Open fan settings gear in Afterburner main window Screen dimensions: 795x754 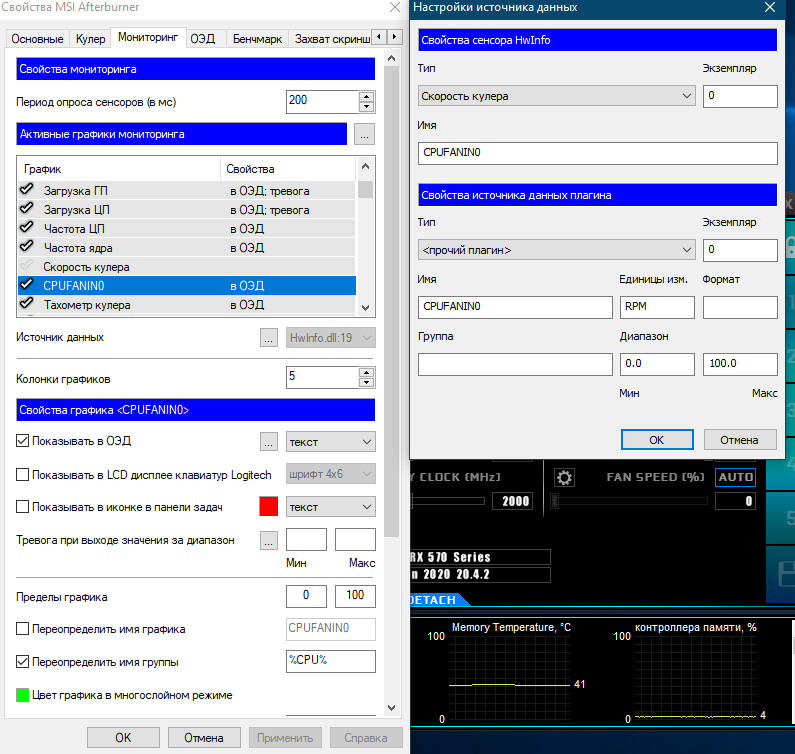(564, 477)
